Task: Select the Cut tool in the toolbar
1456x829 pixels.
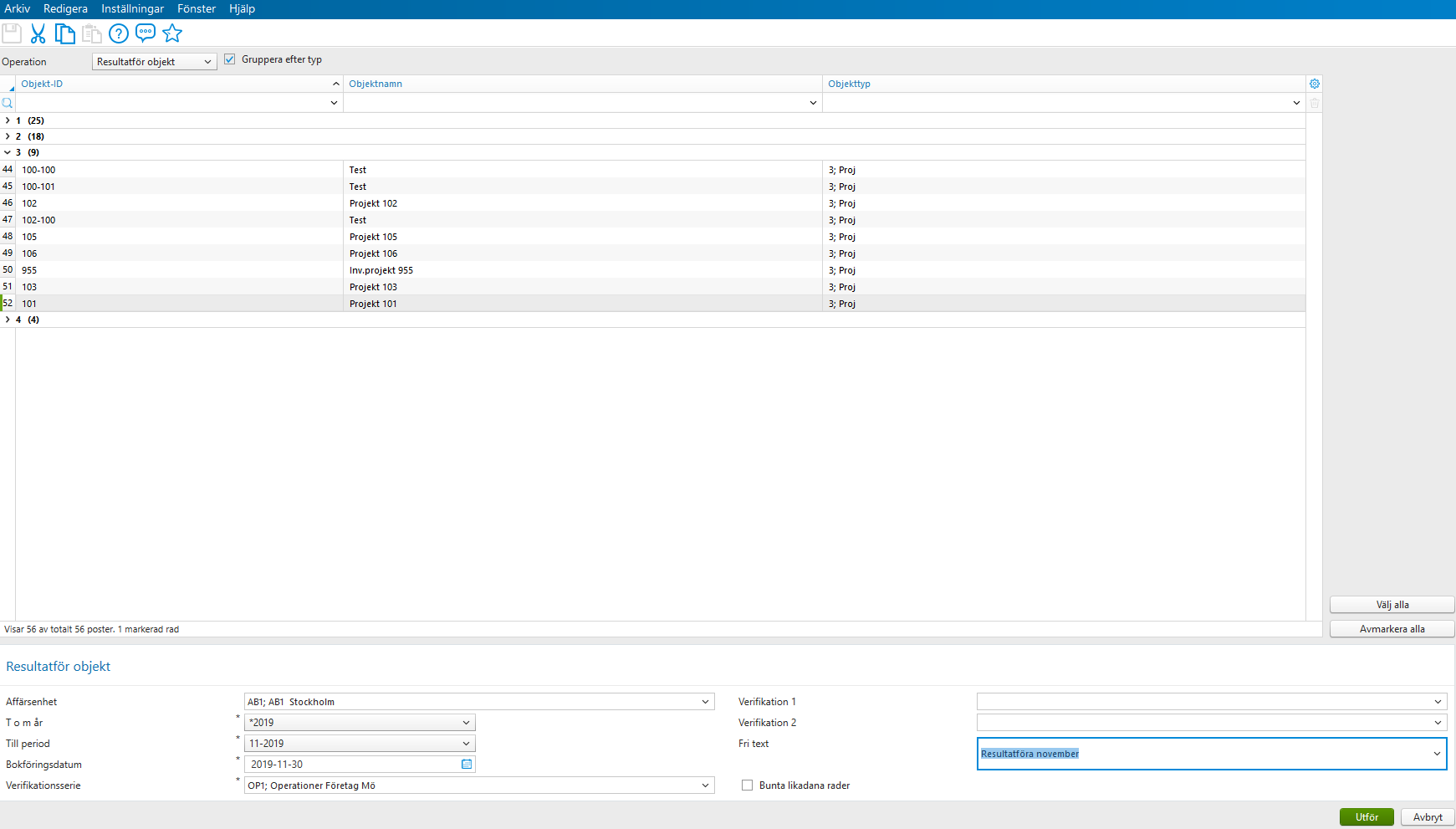Action: point(37,33)
